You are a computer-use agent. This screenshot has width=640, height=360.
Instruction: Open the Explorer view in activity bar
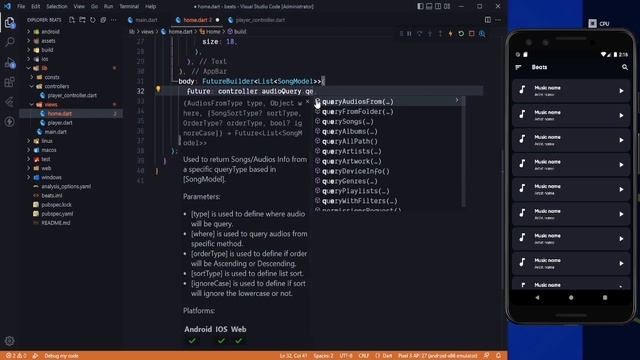[9, 22]
